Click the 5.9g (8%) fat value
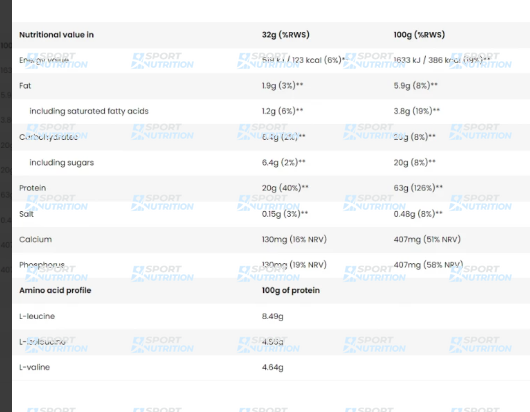Viewport: 530px width, 412px height. pos(415,86)
